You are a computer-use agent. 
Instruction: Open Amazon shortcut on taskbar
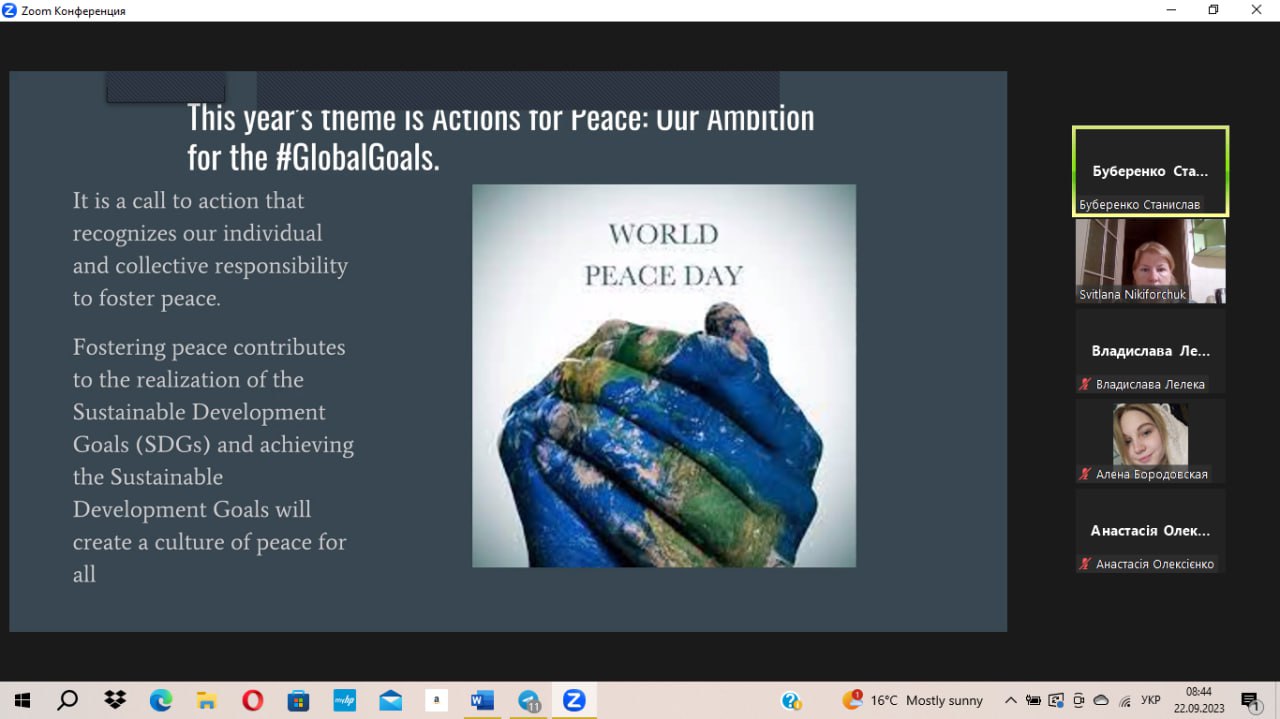[436, 701]
